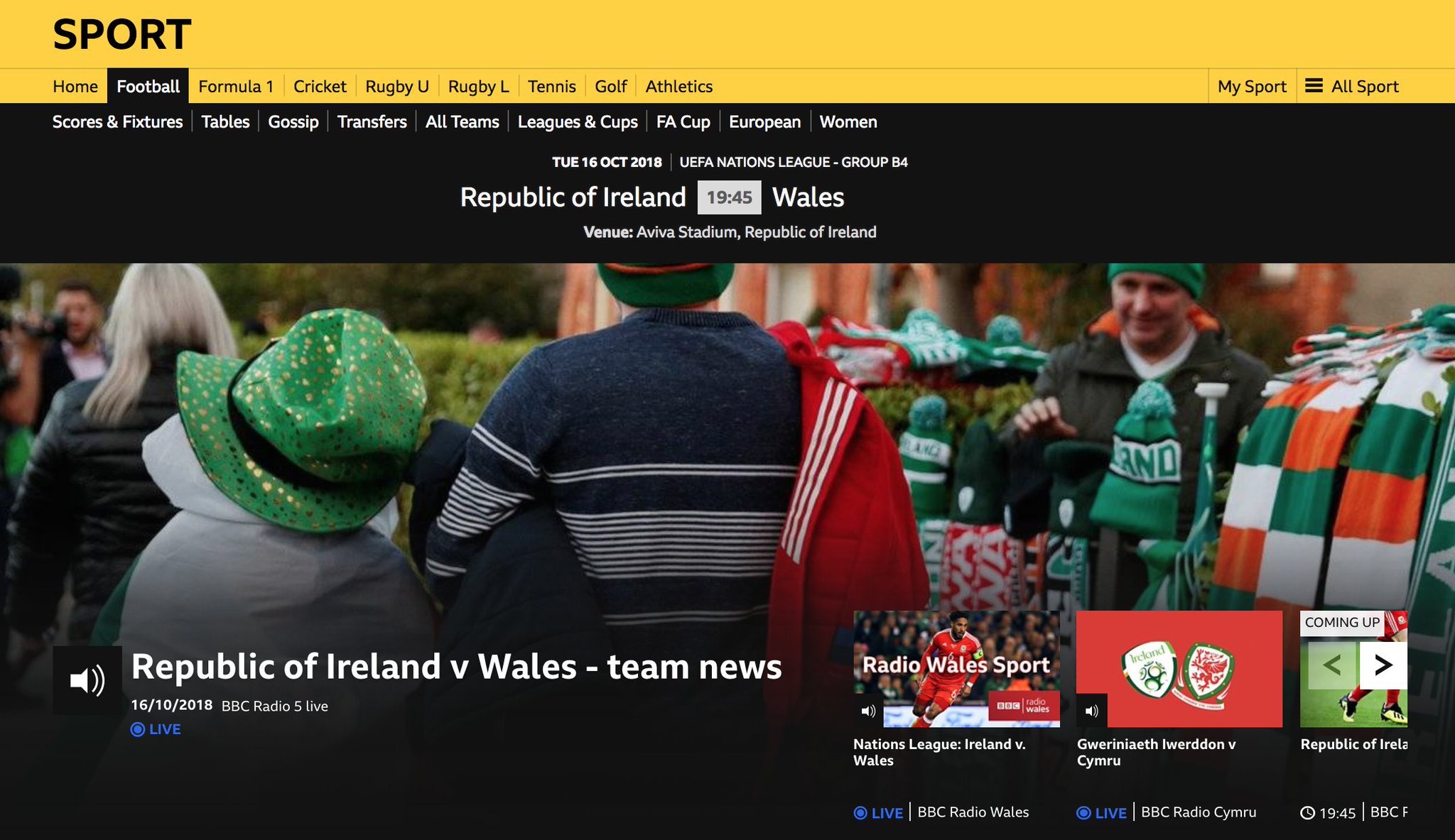
Task: Open the My Sport menu
Action: (x=1252, y=87)
